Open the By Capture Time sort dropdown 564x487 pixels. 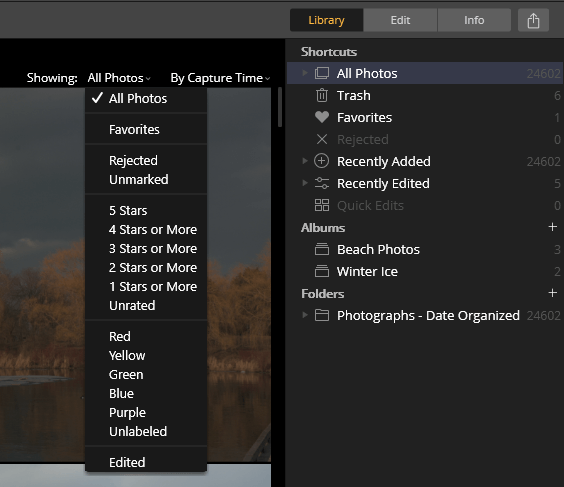[x=220, y=78]
